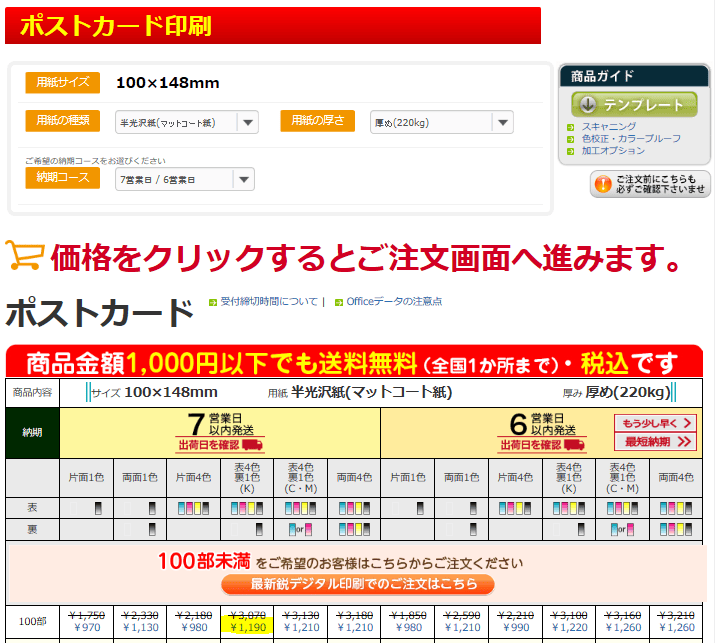Click the orange warning ご注文前に確認 button
The height and width of the screenshot is (643, 715).
click(x=650, y=184)
